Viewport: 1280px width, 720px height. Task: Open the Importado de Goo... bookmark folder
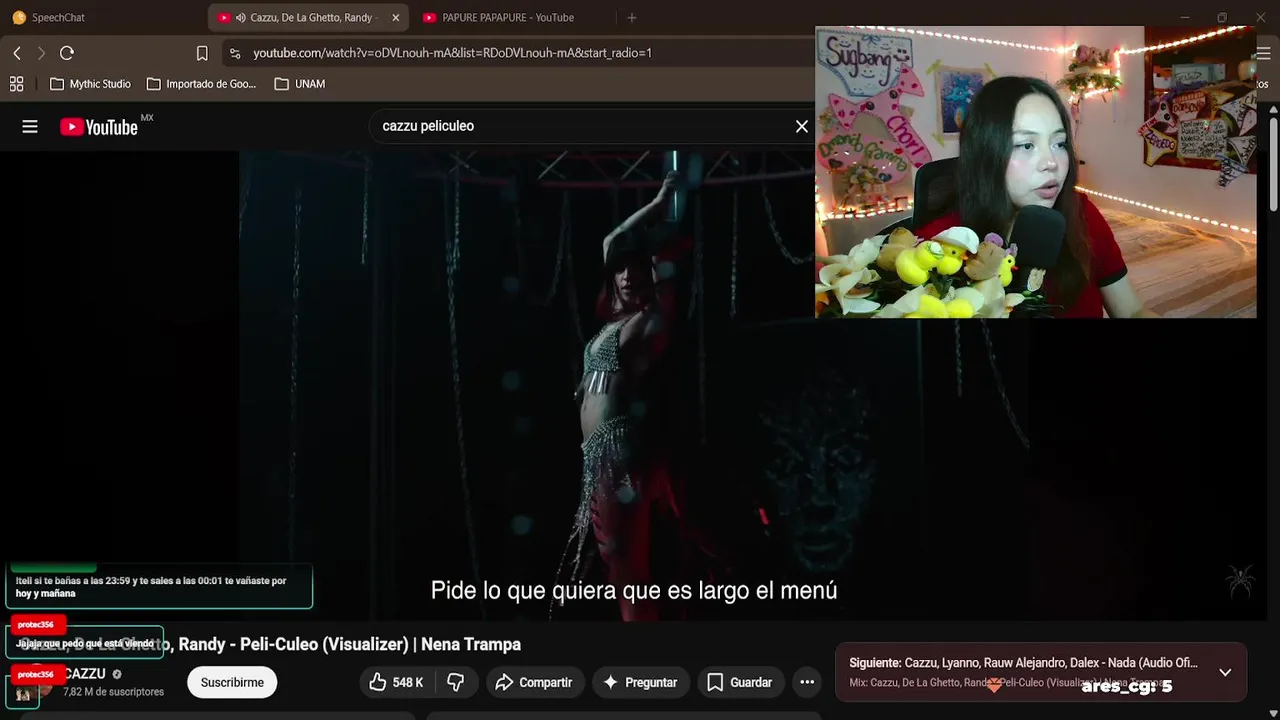point(201,84)
